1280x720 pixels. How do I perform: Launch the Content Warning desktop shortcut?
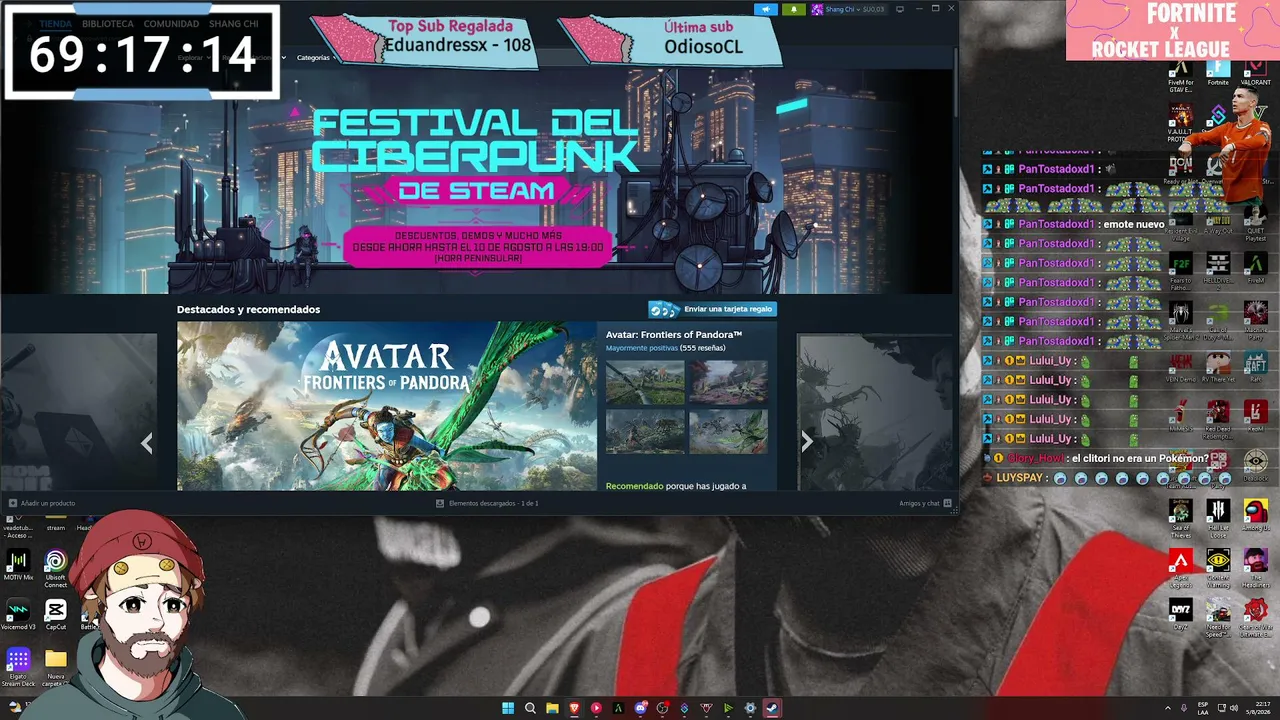click(1218, 567)
